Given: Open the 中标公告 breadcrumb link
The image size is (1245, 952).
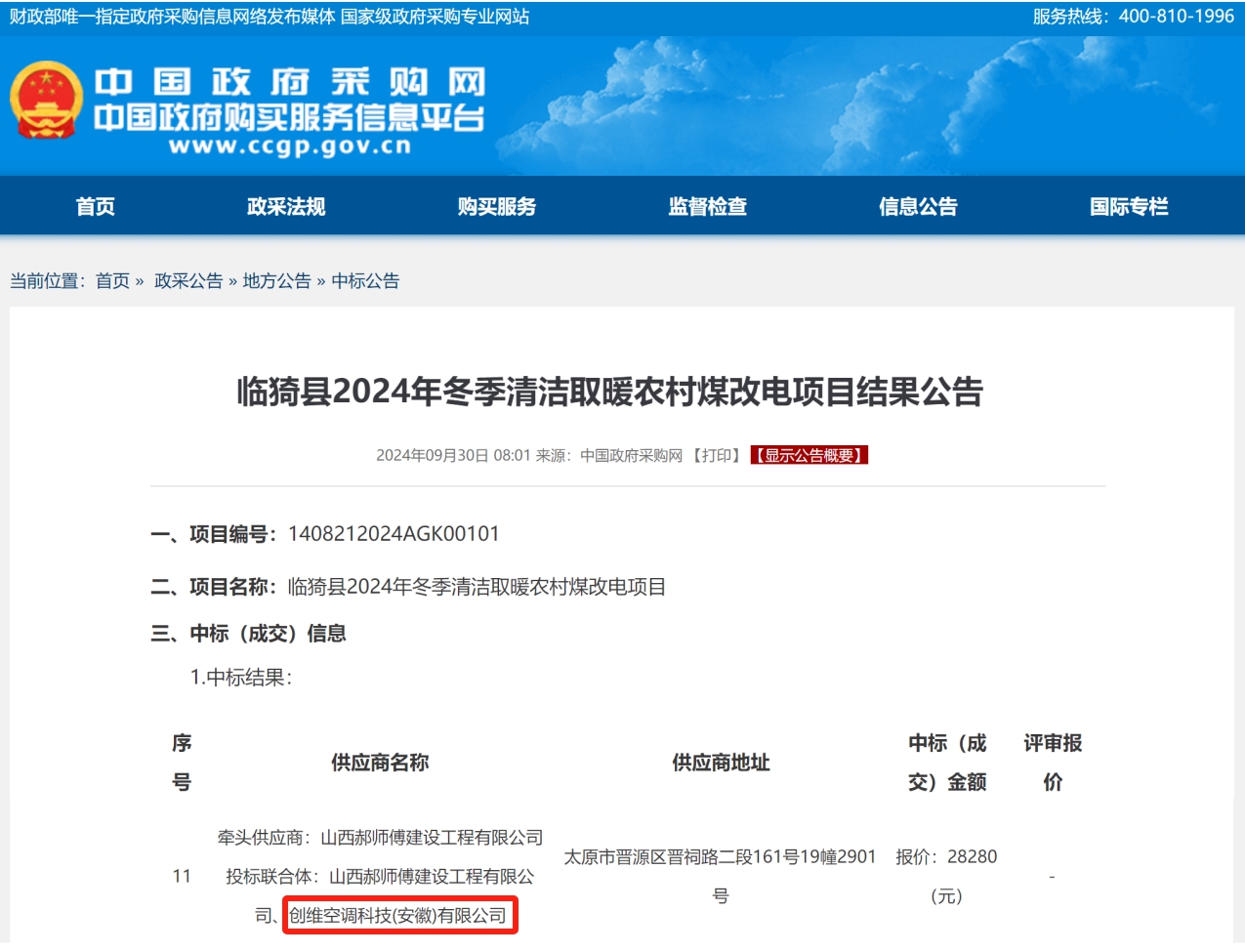Looking at the screenshot, I should 365,281.
